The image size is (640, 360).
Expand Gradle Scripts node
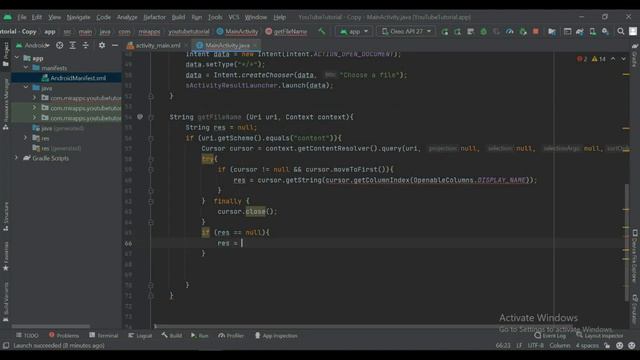(17, 158)
